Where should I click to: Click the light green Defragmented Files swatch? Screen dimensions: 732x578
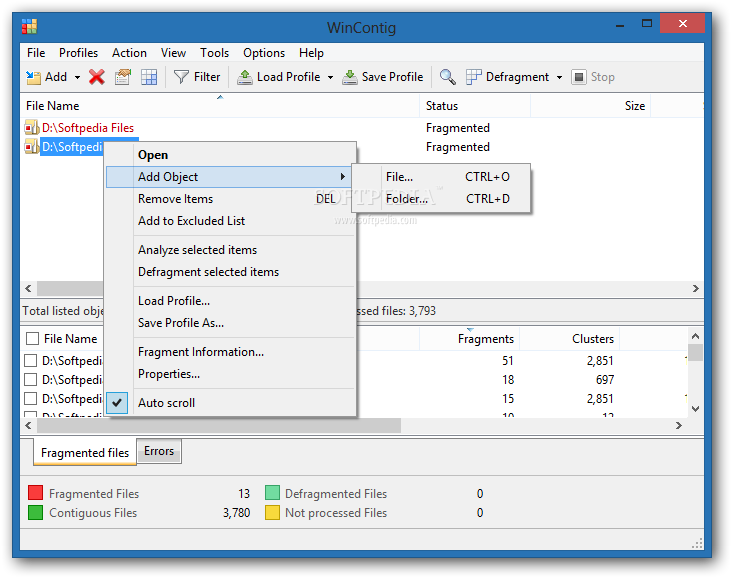[272, 493]
